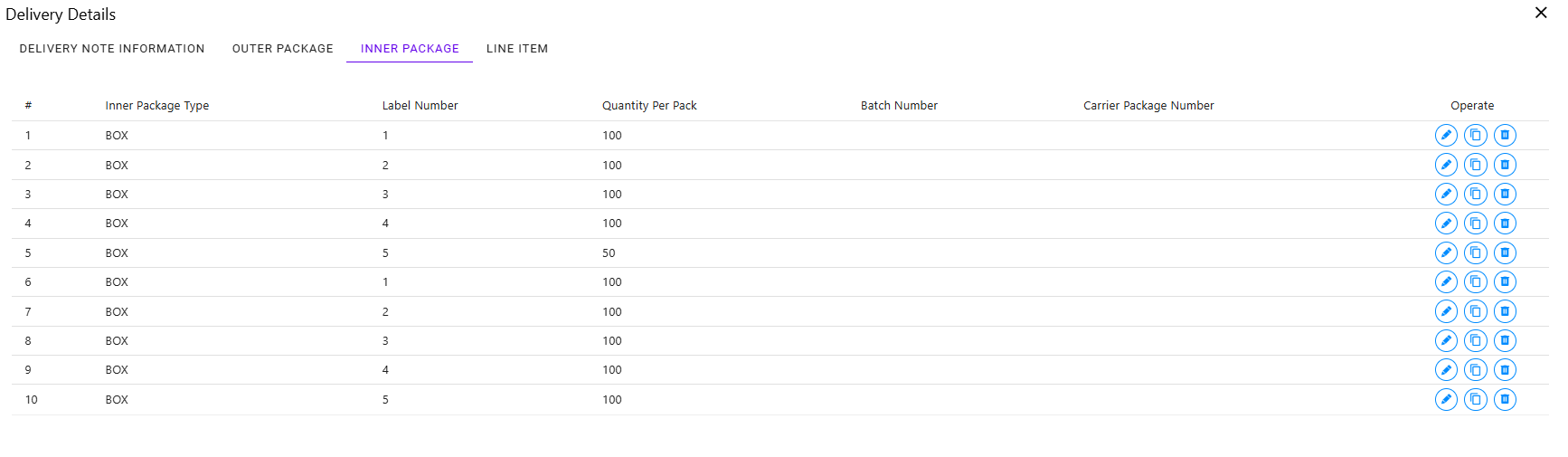Open the Outer Package tab
This screenshot has height=457, width=1568.
(x=282, y=49)
